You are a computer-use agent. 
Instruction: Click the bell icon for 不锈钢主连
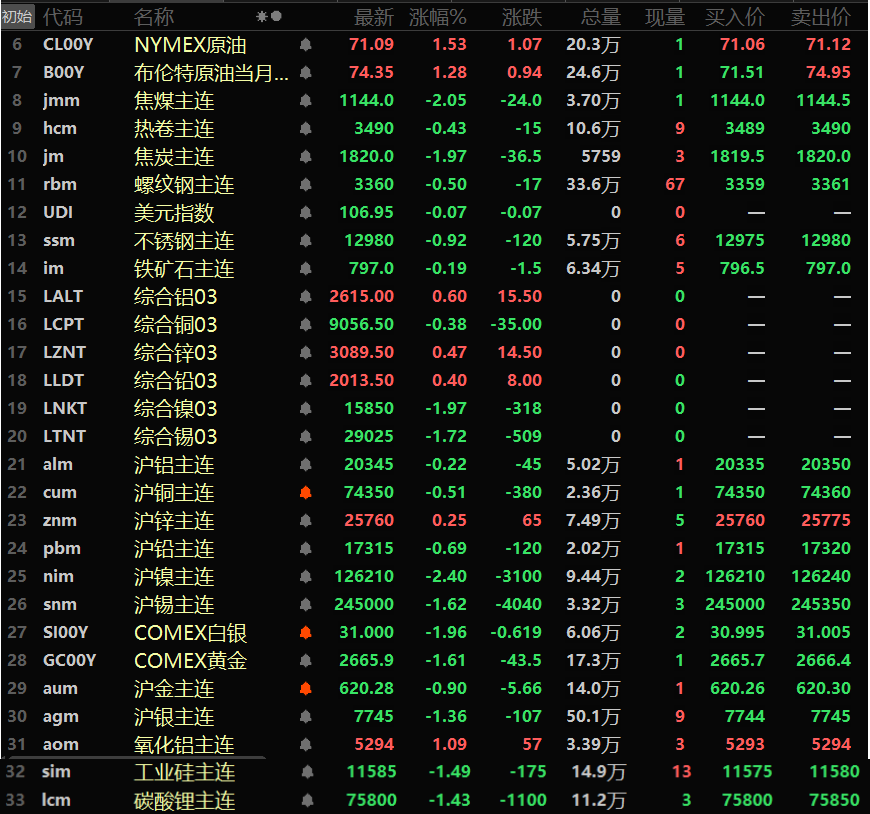click(x=305, y=241)
